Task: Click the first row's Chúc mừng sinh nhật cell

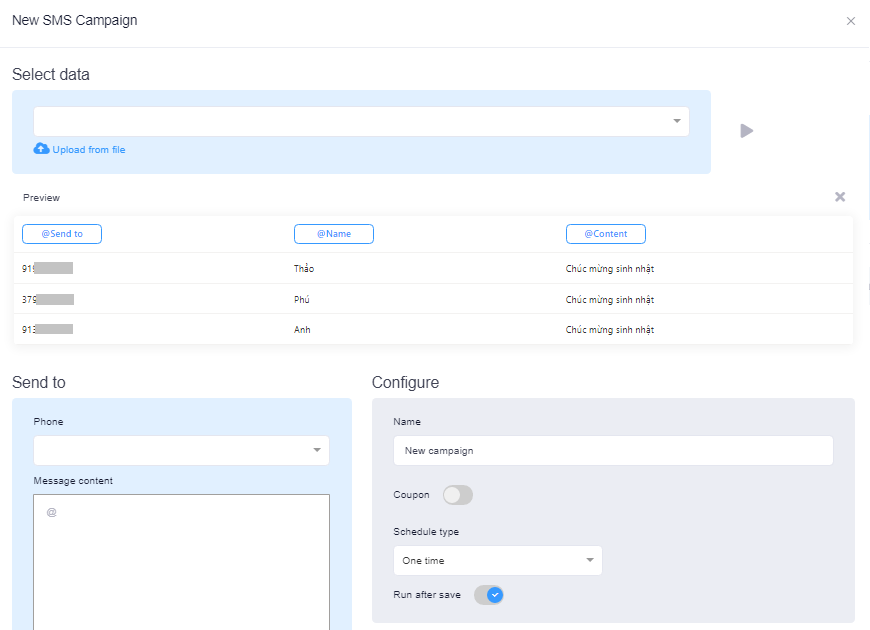Action: (610, 269)
